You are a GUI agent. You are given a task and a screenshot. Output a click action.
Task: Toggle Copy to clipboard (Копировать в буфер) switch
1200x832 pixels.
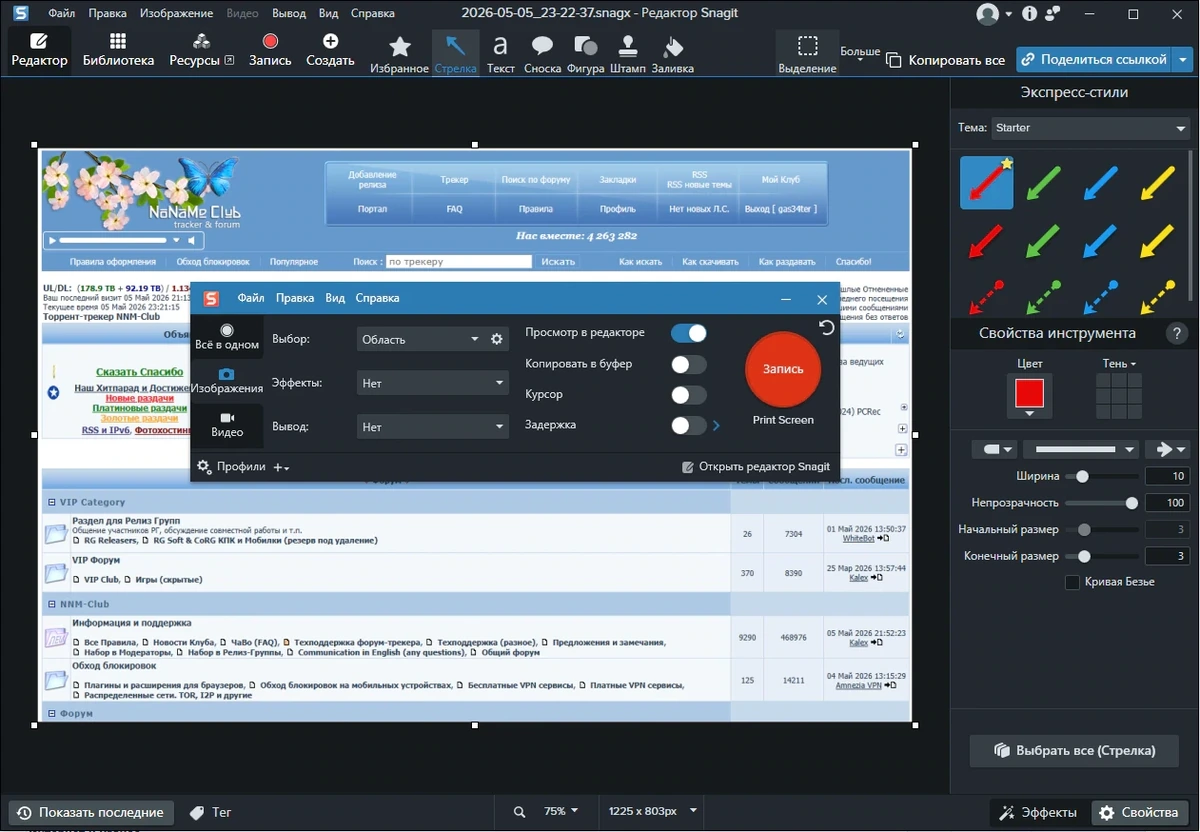pyautogui.click(x=688, y=364)
